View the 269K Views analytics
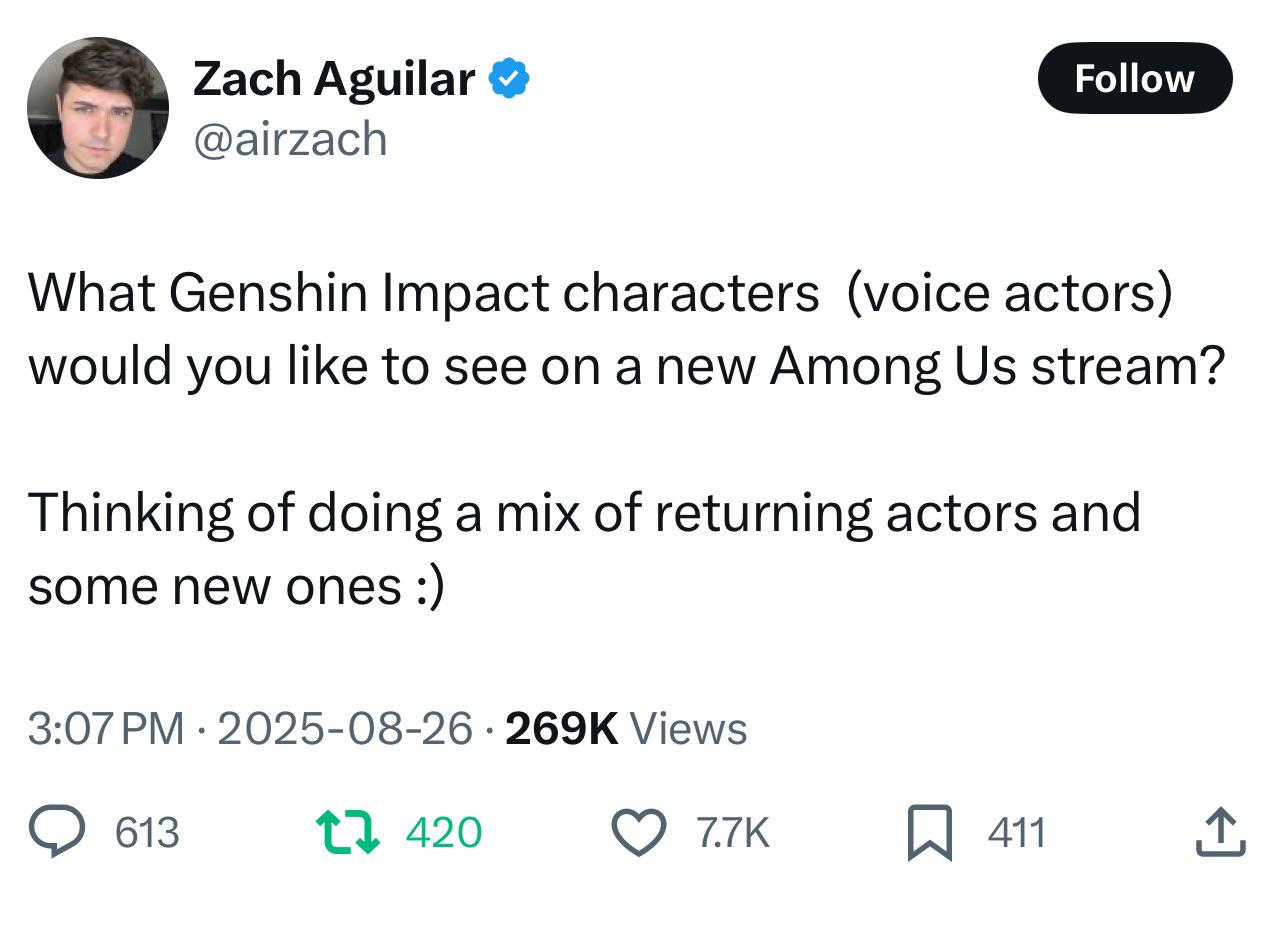Image resolution: width=1284 pixels, height=930 pixels. pyautogui.click(x=626, y=728)
